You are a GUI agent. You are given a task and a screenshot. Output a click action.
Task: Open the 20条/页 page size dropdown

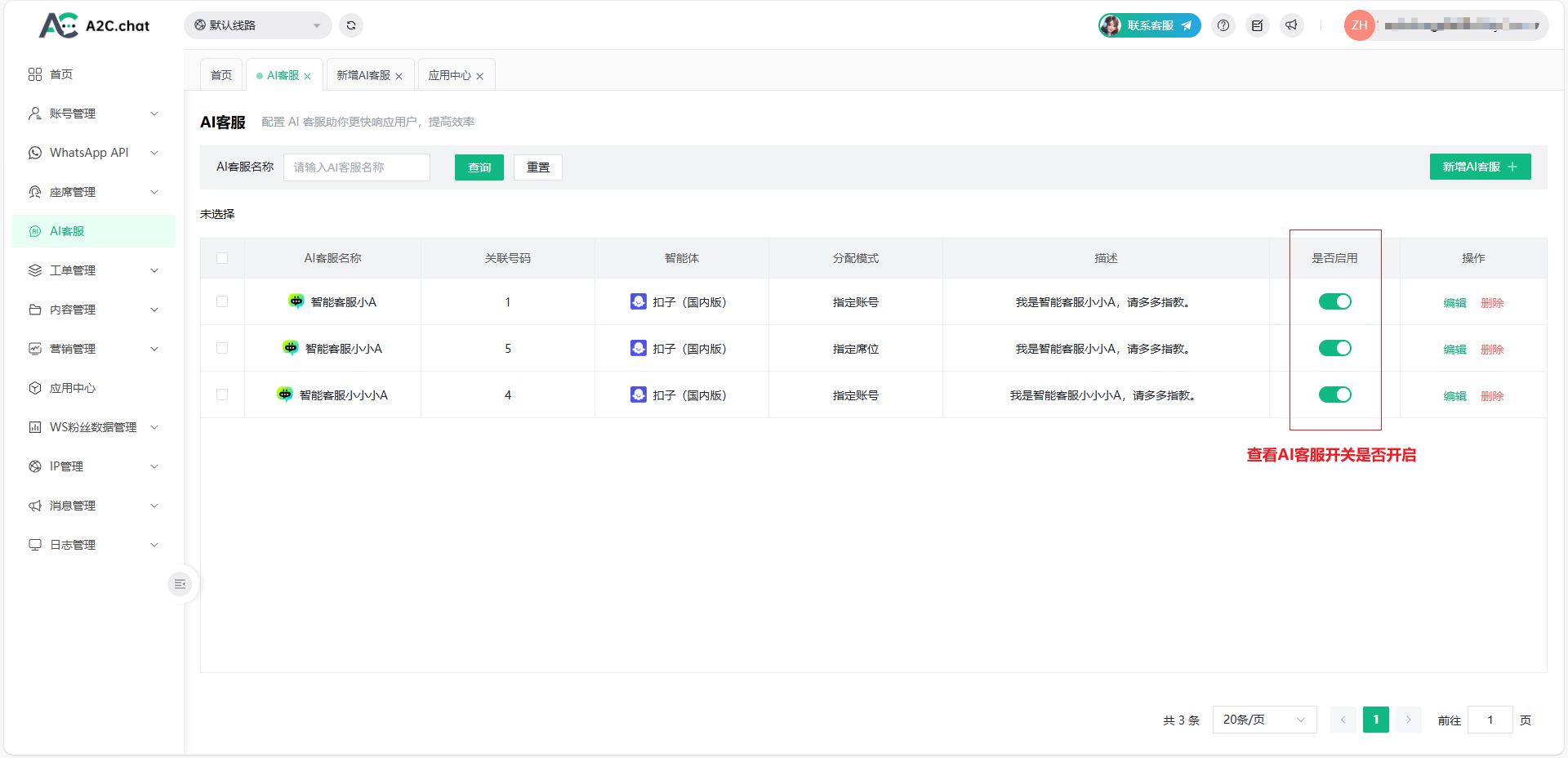(x=1263, y=720)
